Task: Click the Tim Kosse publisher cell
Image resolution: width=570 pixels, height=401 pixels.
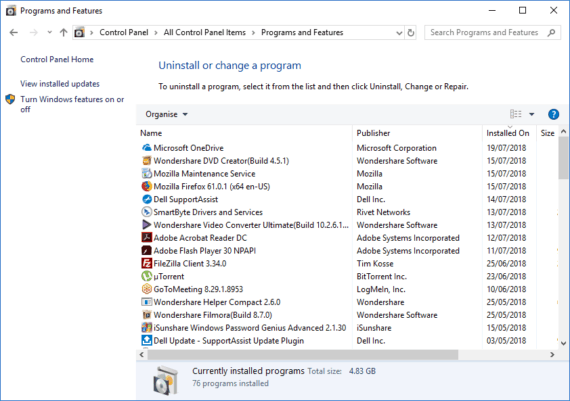Action: (375, 263)
